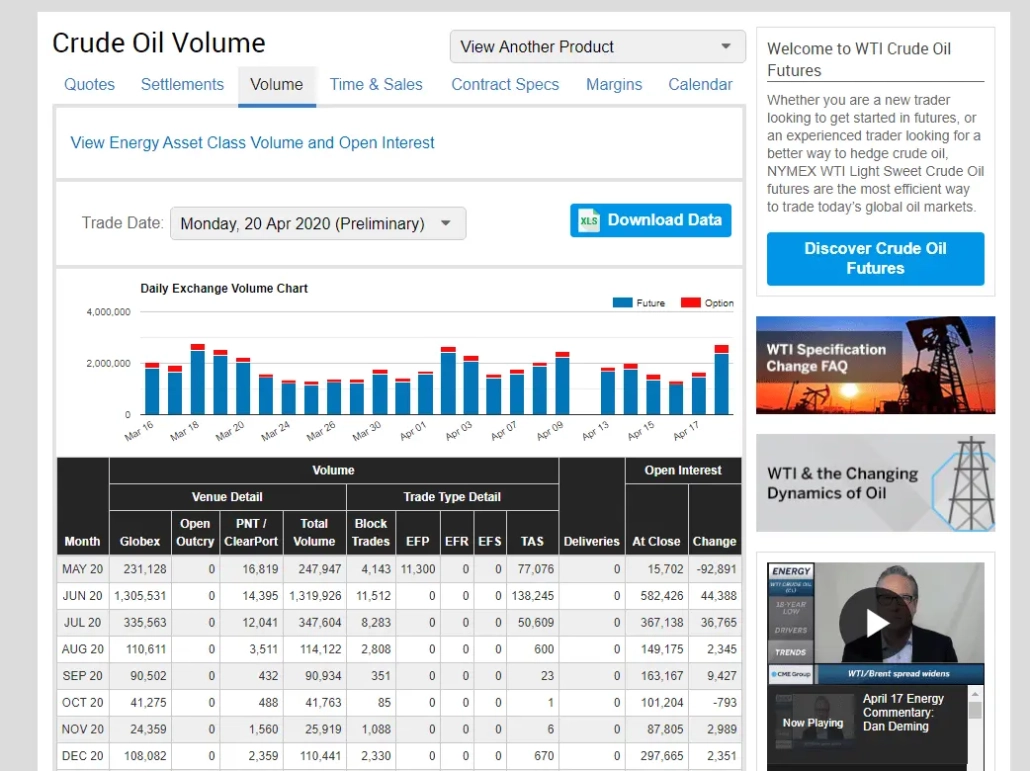Switch to the Calendar tab

700,85
